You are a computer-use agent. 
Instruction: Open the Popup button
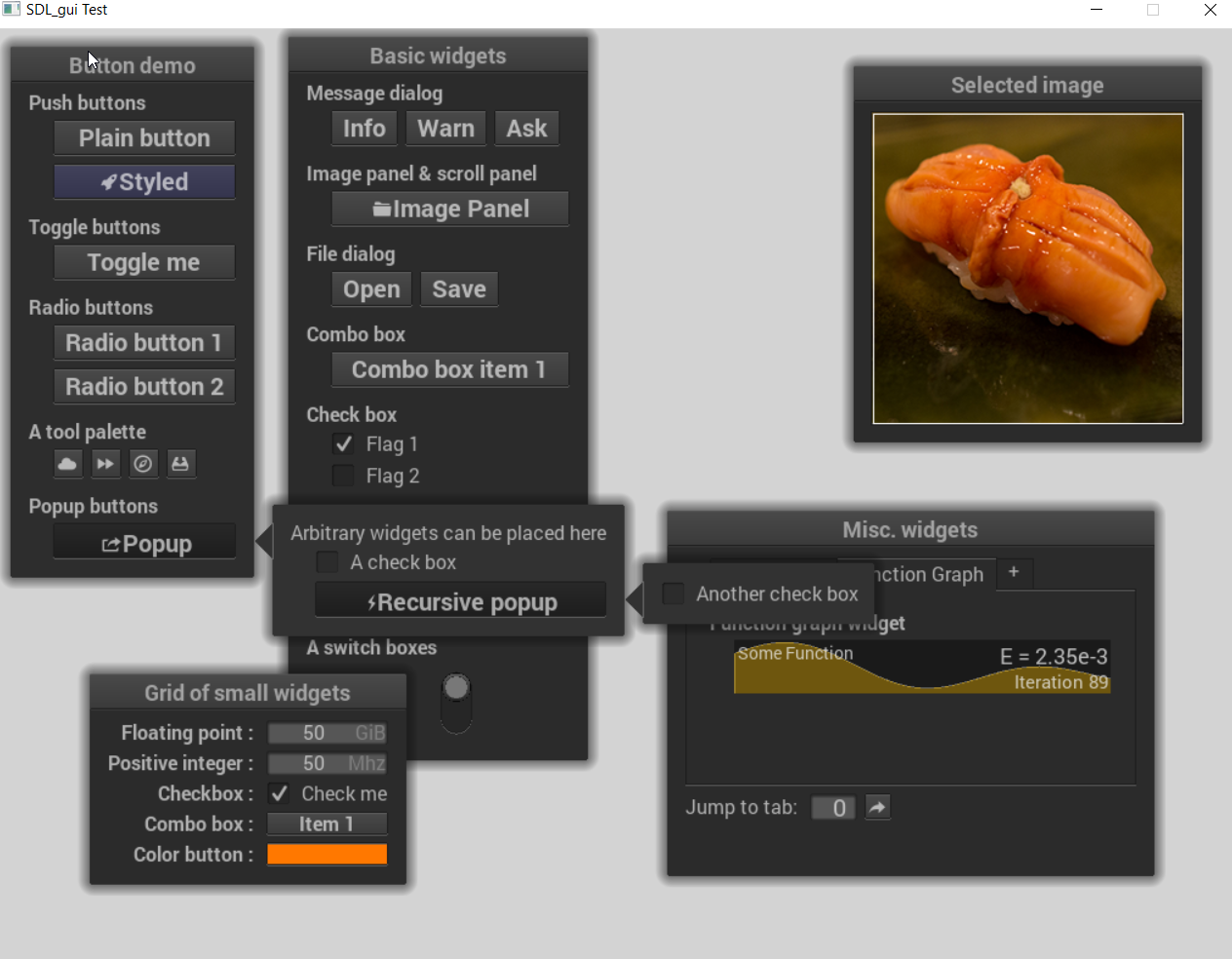(x=144, y=542)
